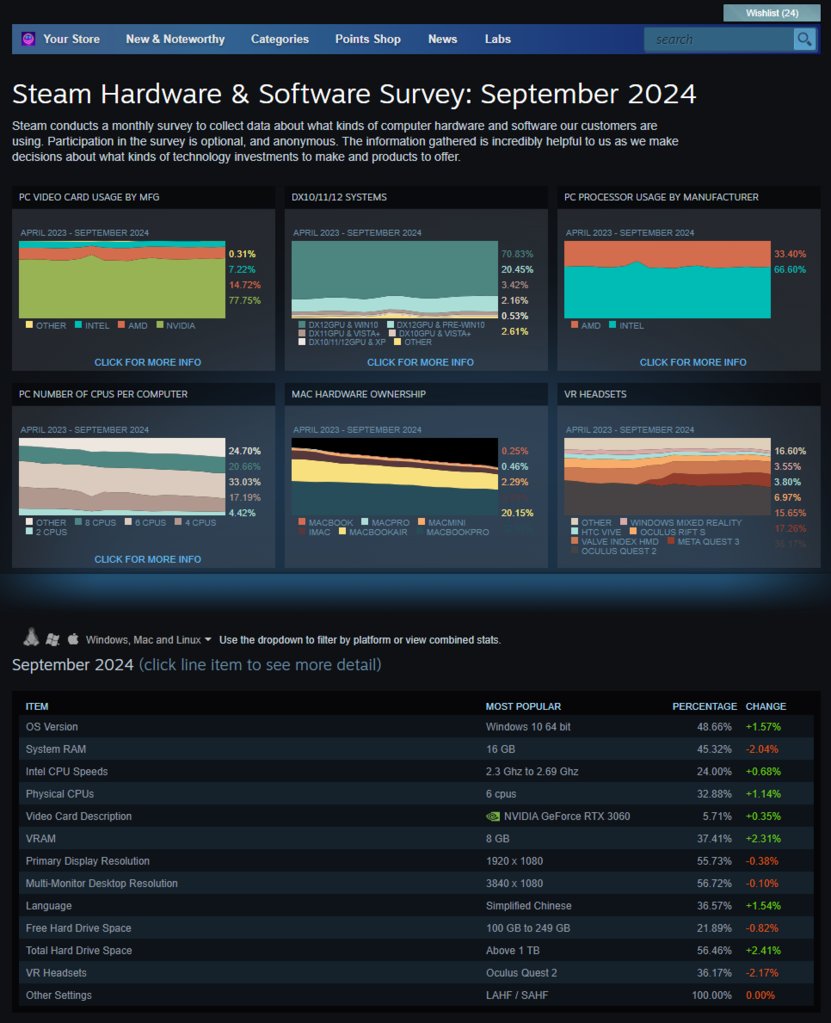Viewport: 831px width, 1023px height.
Task: Click the ITEM column header
Action: pos(37,707)
